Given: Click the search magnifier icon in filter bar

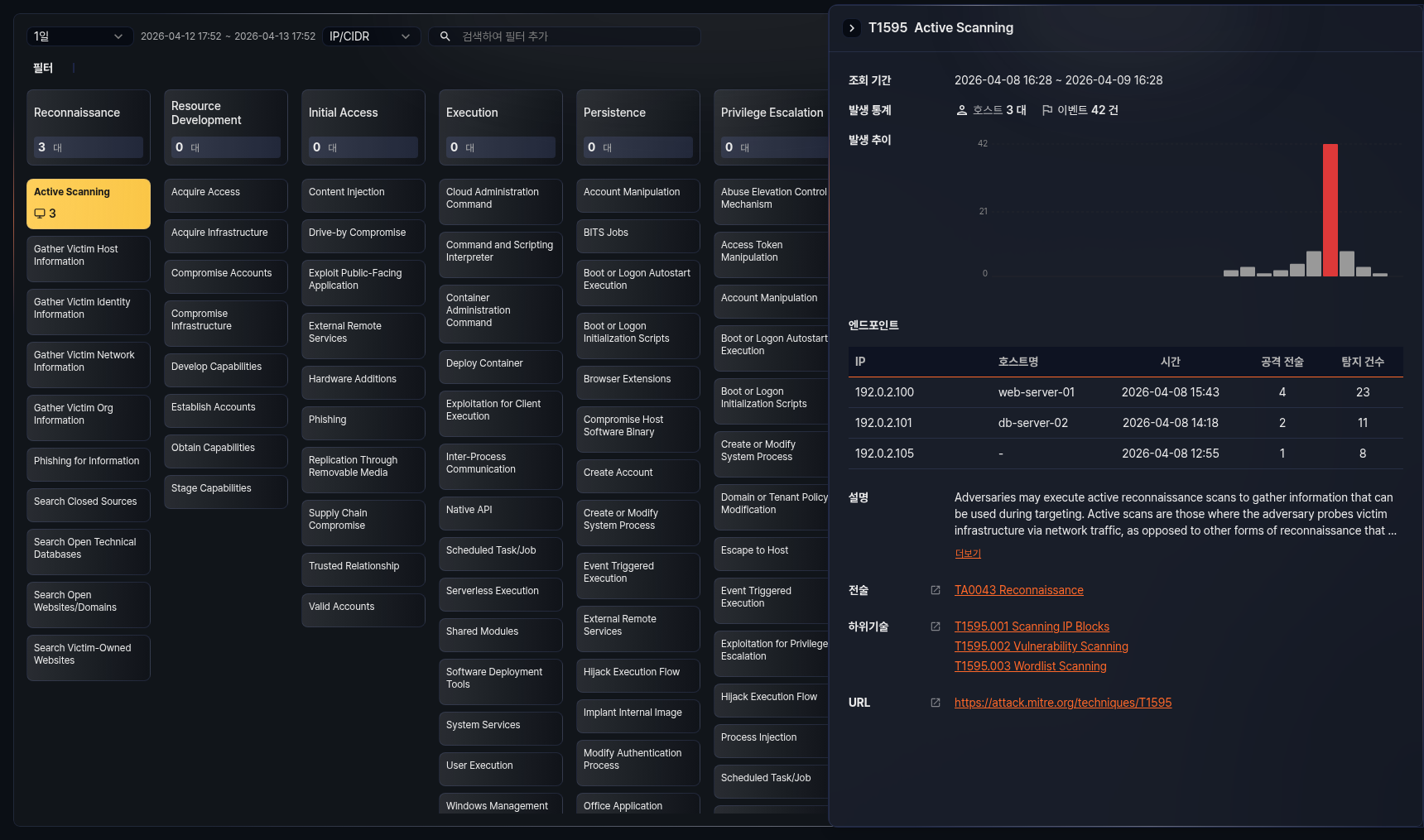Looking at the screenshot, I should coord(445,36).
